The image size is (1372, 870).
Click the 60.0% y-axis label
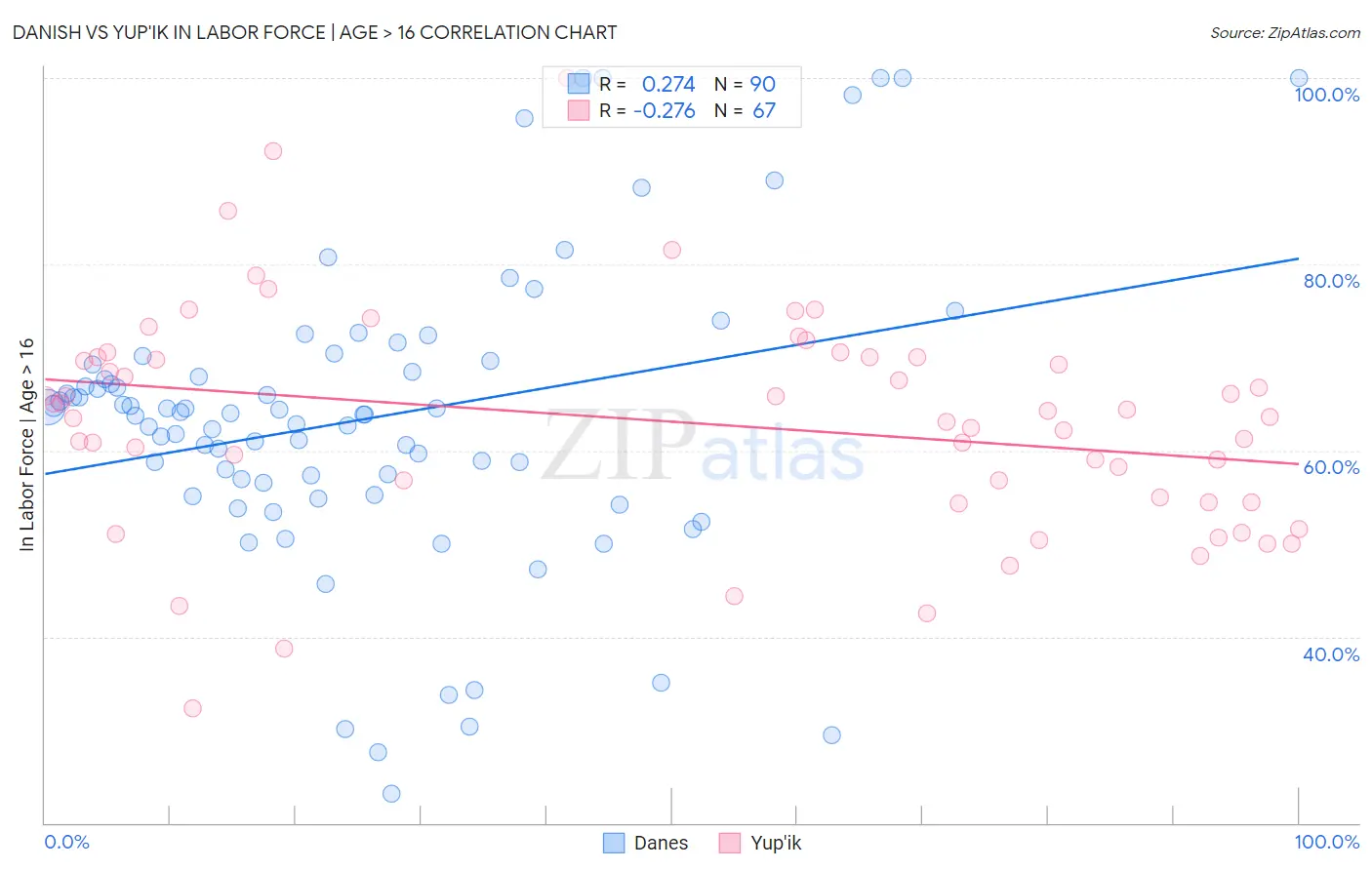coord(1331,467)
